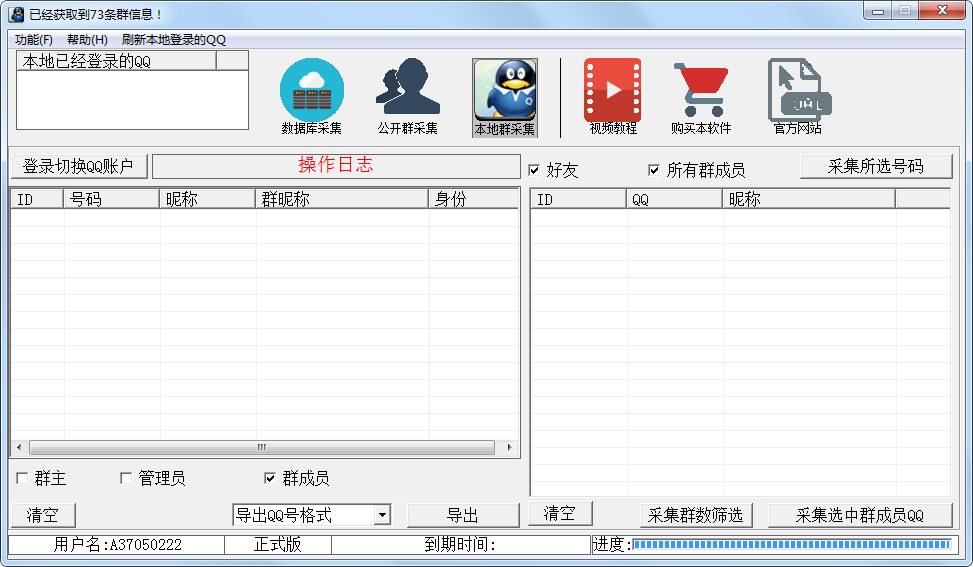This screenshot has height=567, width=973.
Task: Open the 视频教程 video tutorial icon
Action: click(612, 90)
